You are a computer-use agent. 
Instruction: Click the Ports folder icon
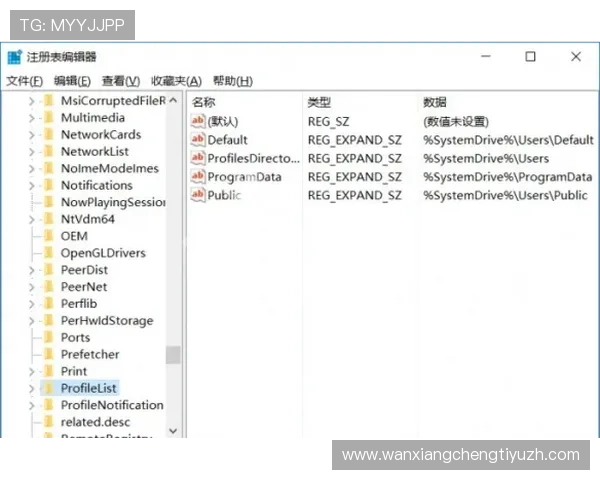click(49, 337)
